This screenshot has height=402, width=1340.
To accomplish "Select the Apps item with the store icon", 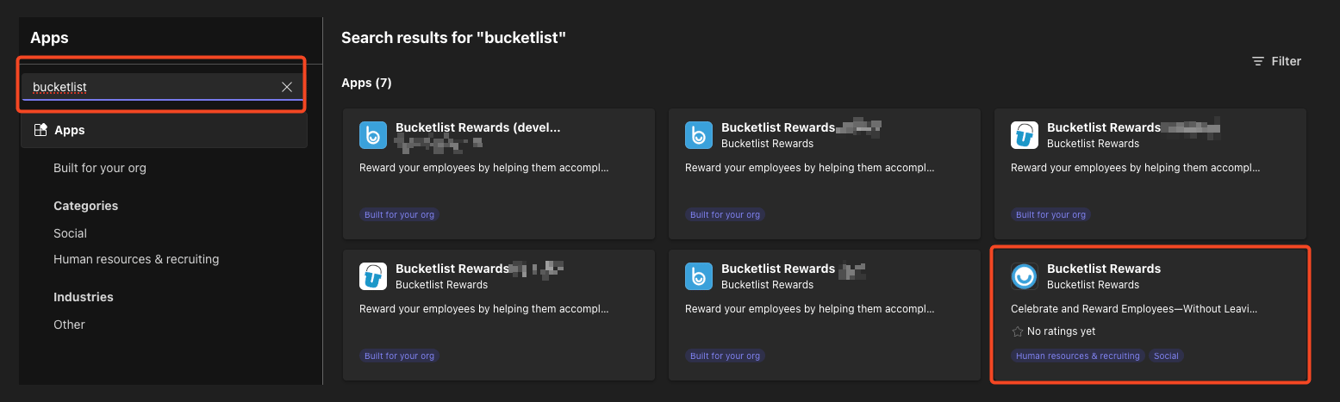I will pos(164,130).
